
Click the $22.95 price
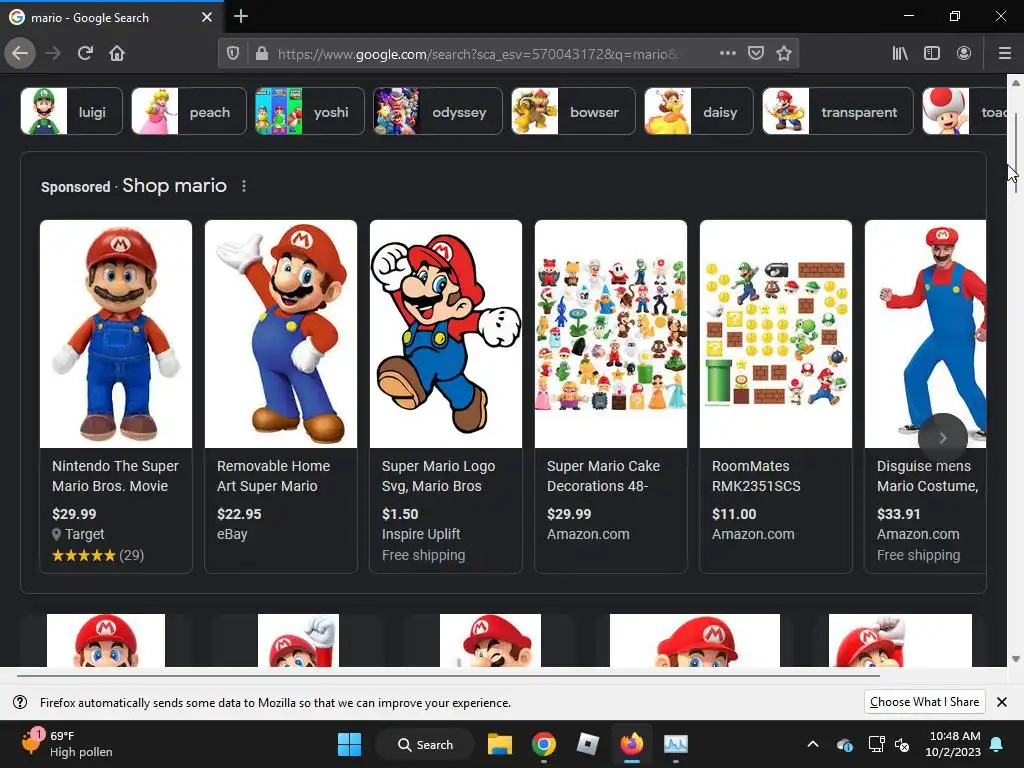(239, 514)
